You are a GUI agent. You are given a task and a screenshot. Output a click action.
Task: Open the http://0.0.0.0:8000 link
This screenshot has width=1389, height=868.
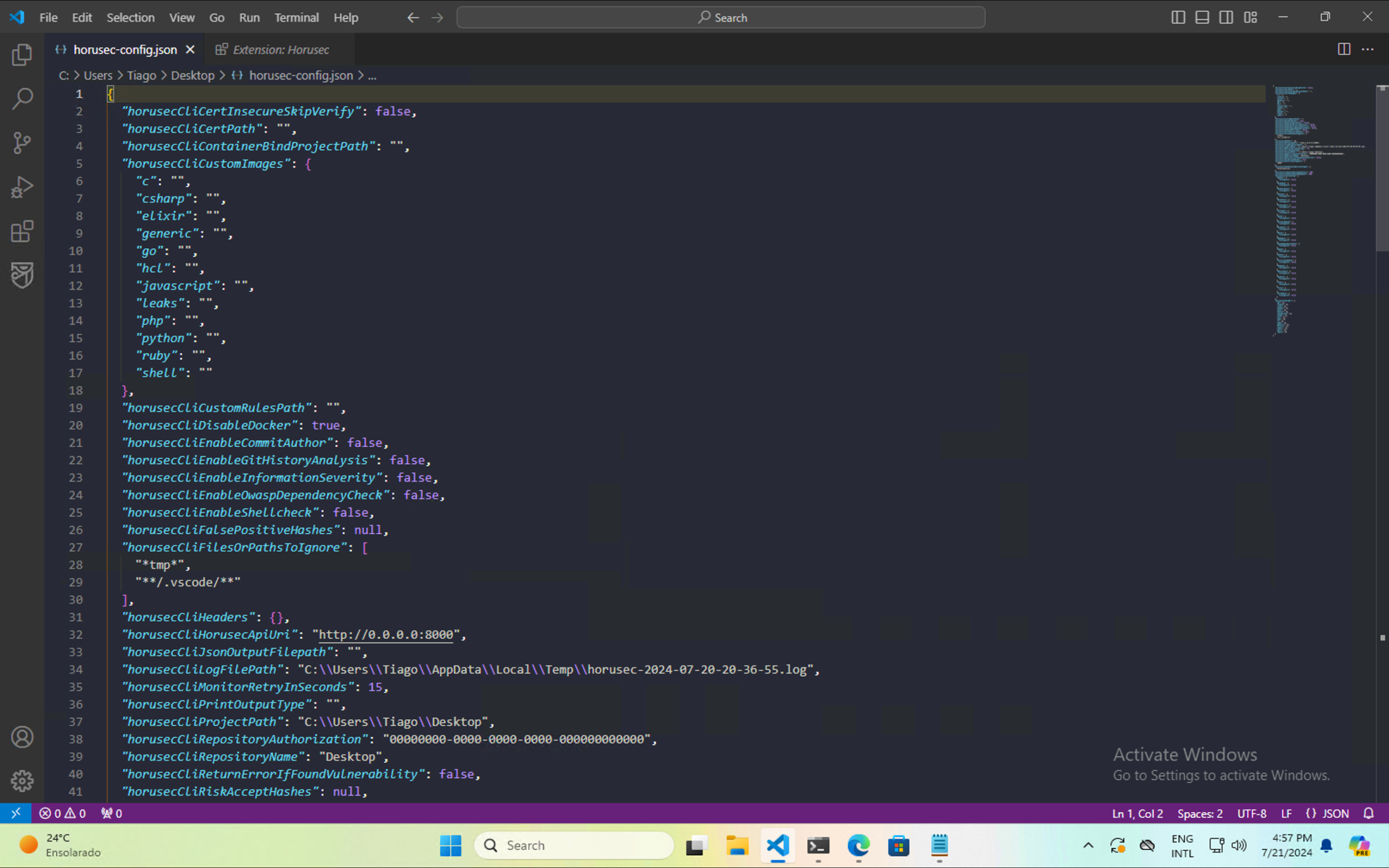coord(386,634)
